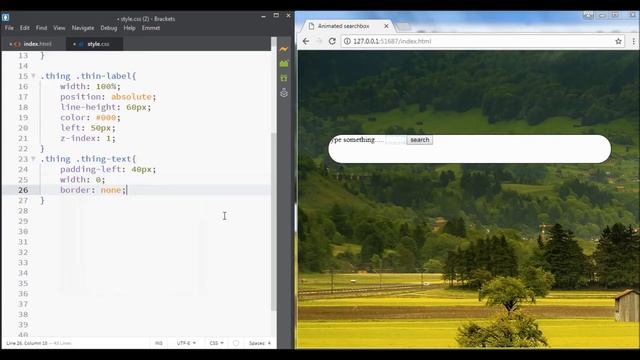Reload the page in browser

pyautogui.click(x=332, y=41)
